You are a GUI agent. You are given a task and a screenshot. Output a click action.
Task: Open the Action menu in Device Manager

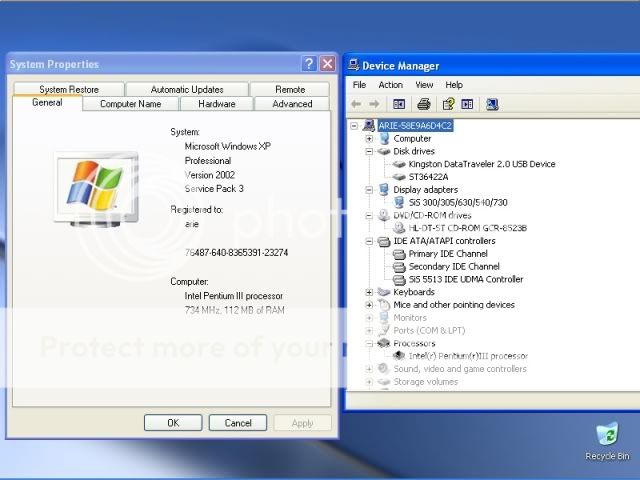pyautogui.click(x=391, y=85)
